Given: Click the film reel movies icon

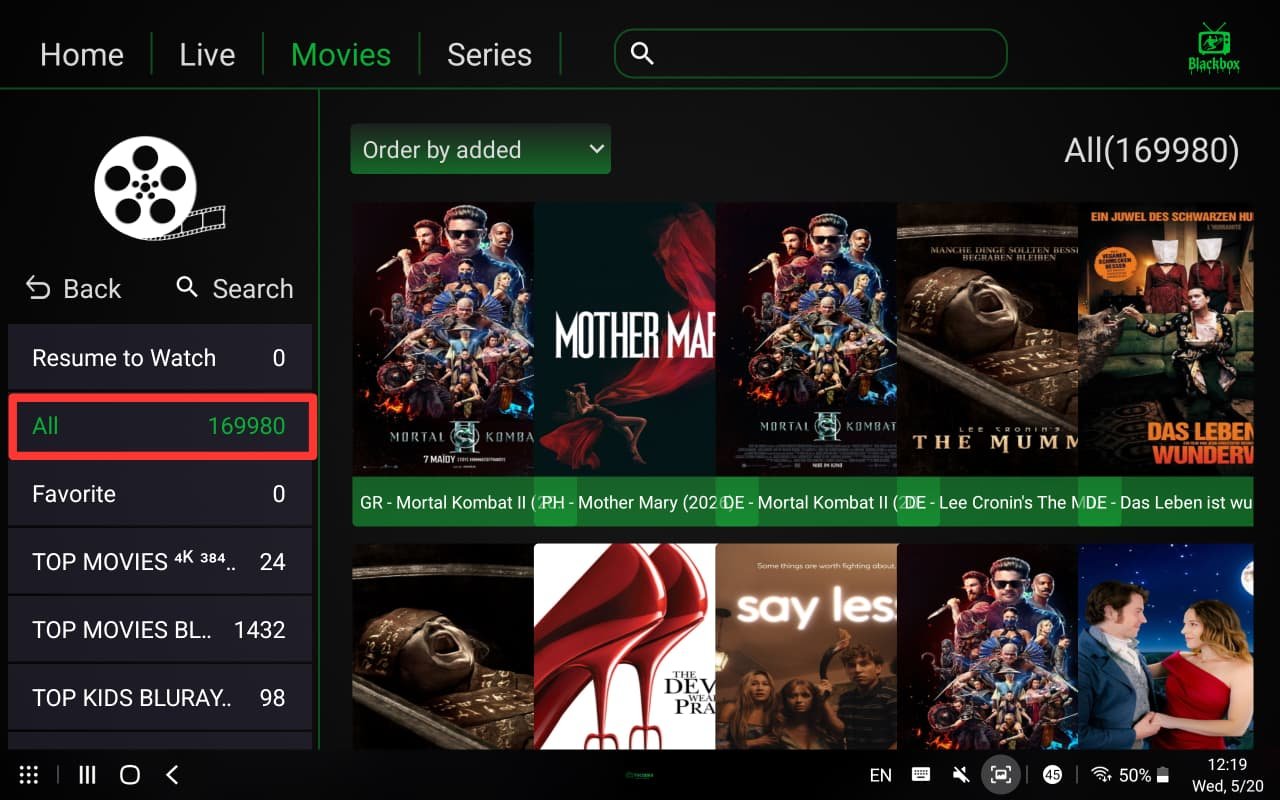Looking at the screenshot, I should (x=159, y=188).
